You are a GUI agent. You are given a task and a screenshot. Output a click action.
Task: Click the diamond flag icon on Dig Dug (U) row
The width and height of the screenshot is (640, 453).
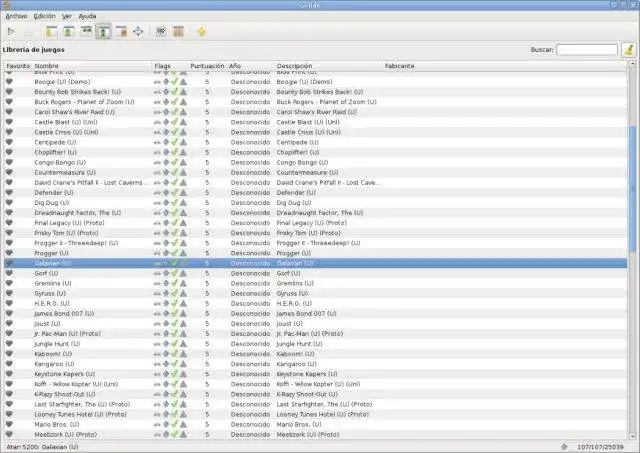pos(166,203)
